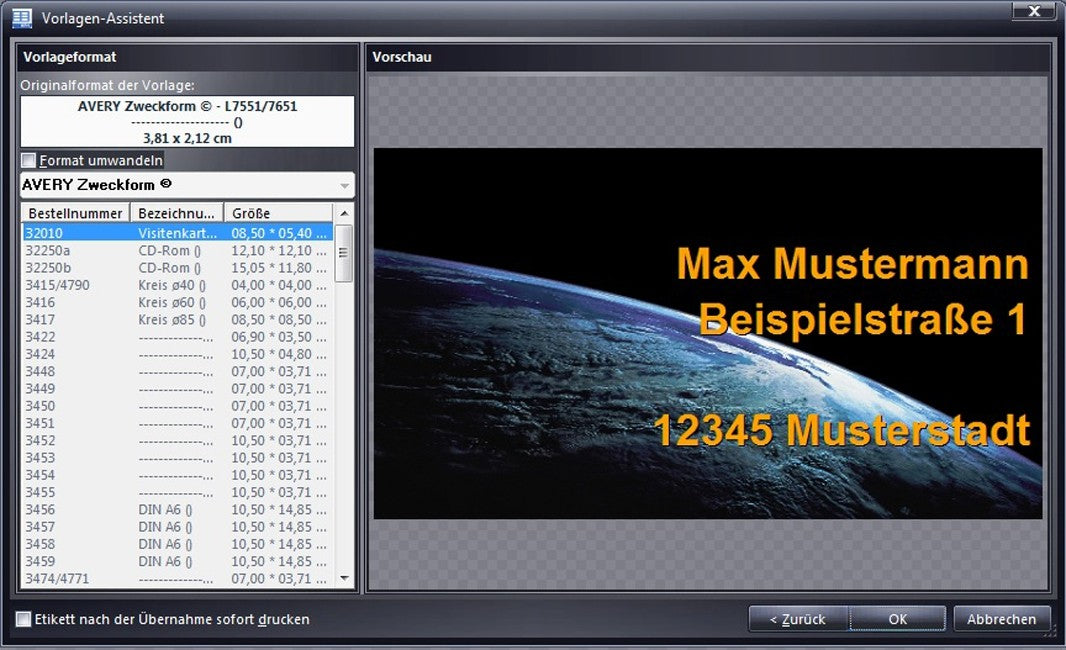Choose the 3415/4790 Kreis ø40 entry
1066x650 pixels.
[x=176, y=285]
